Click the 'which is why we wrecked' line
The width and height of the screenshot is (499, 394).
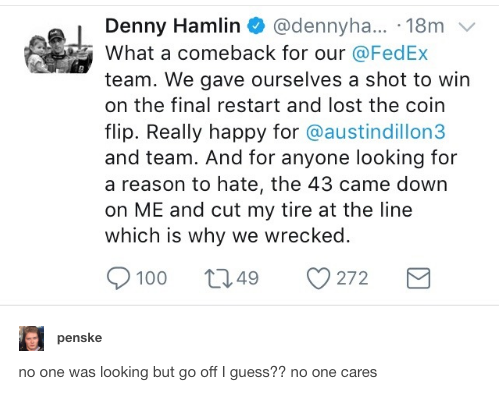pyautogui.click(x=228, y=236)
